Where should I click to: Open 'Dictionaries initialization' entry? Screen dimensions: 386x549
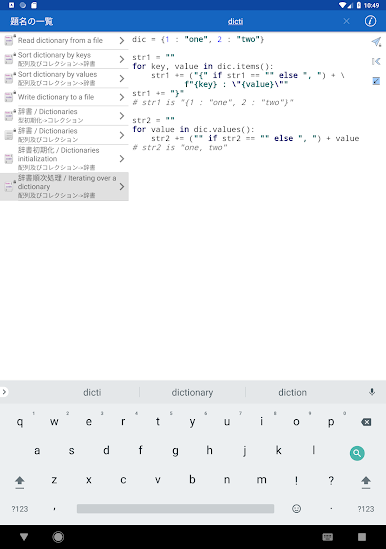[x=64, y=159]
